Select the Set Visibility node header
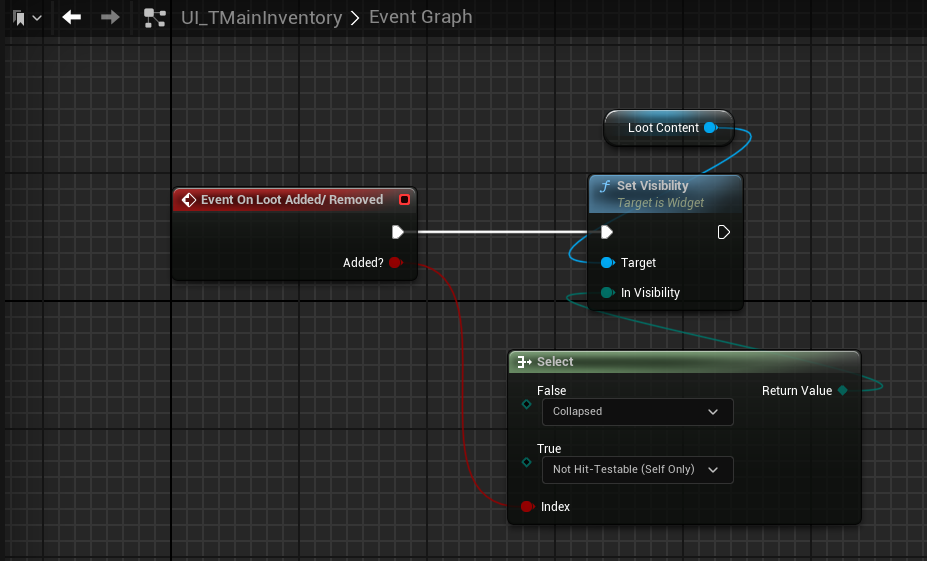 tap(666, 194)
